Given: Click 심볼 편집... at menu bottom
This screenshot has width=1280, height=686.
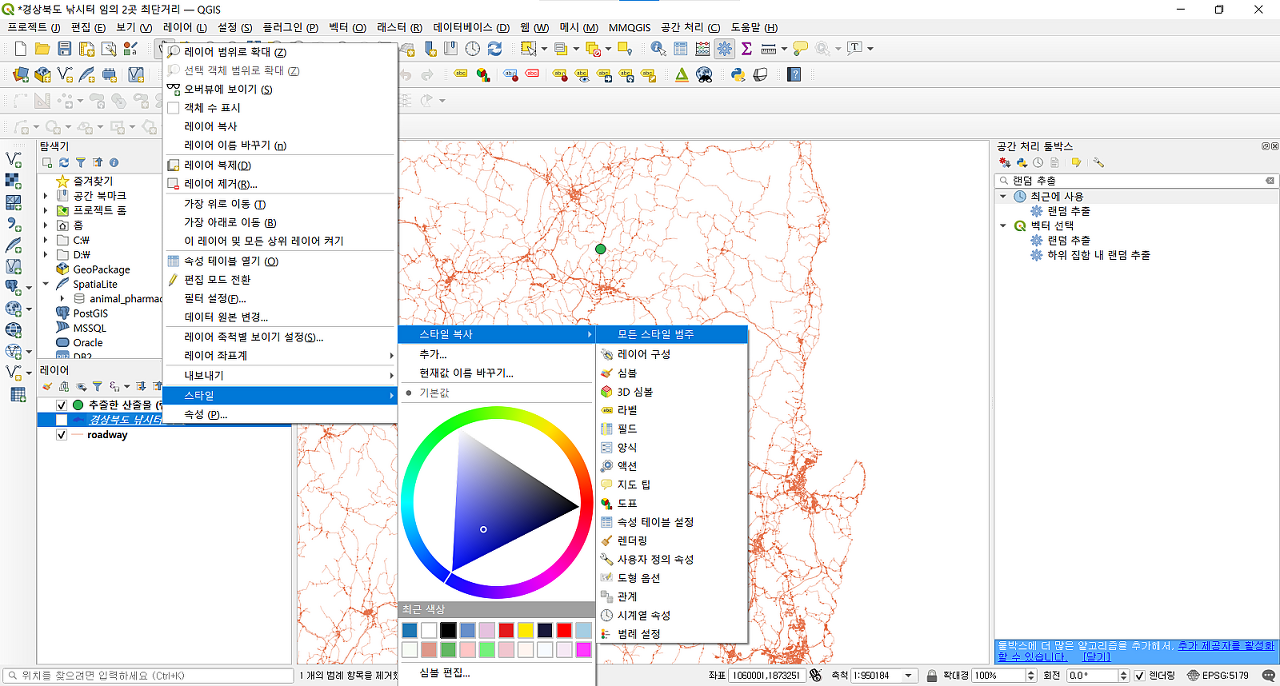Looking at the screenshot, I should (x=445, y=672).
